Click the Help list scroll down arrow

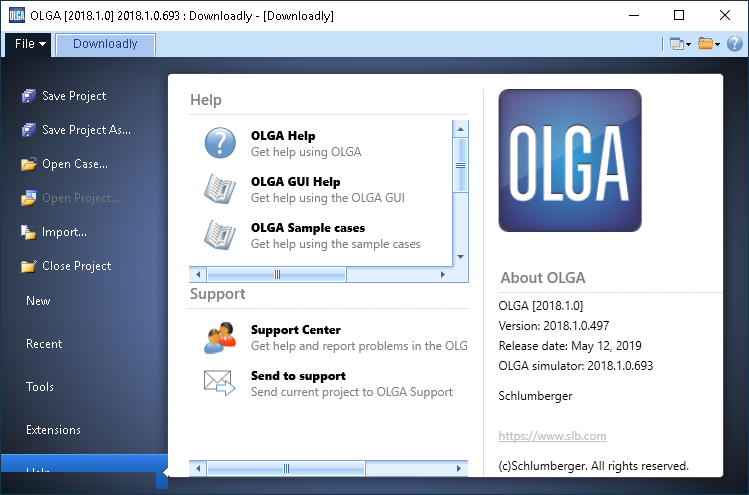(460, 257)
